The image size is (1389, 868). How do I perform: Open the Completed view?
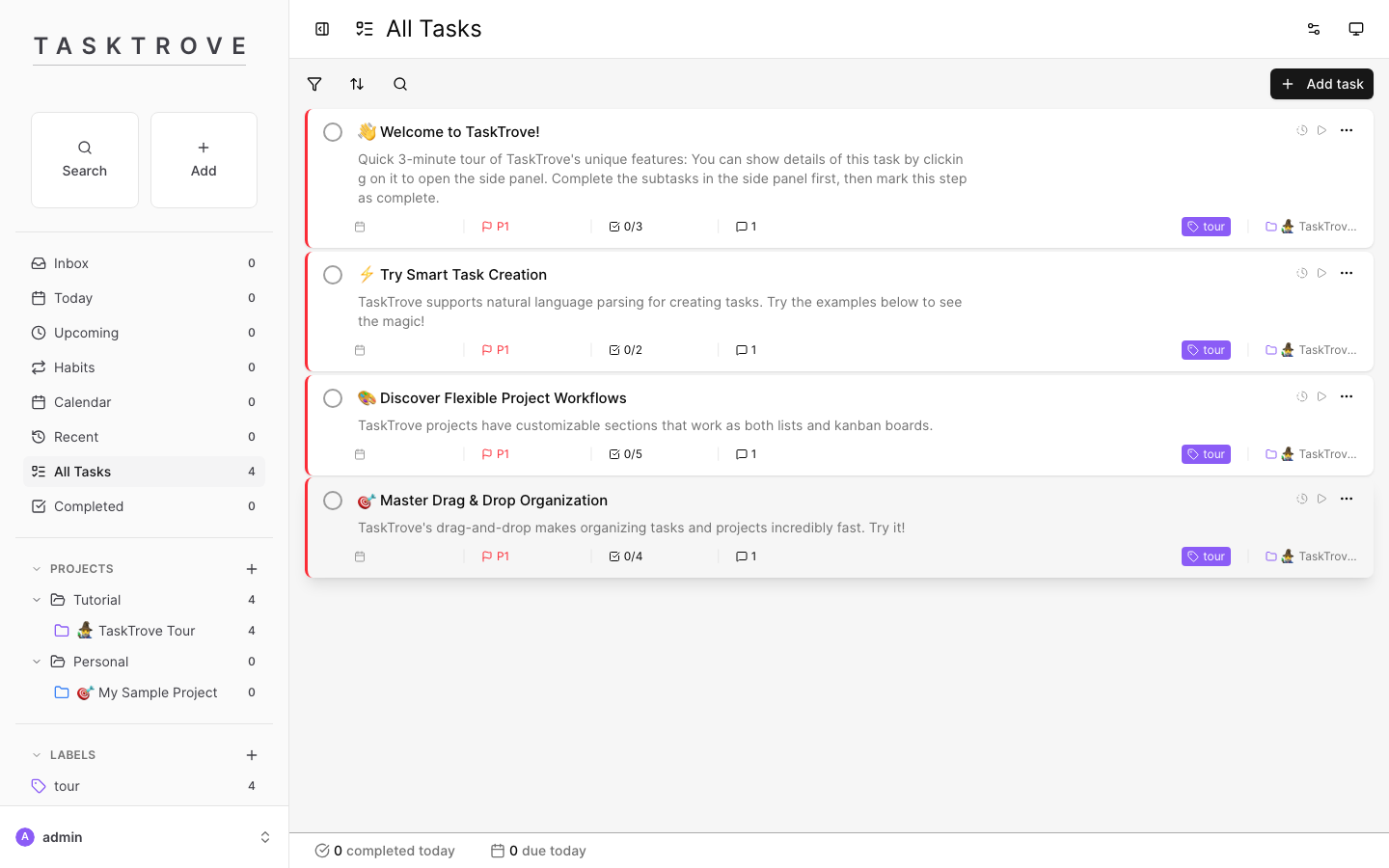coord(144,506)
